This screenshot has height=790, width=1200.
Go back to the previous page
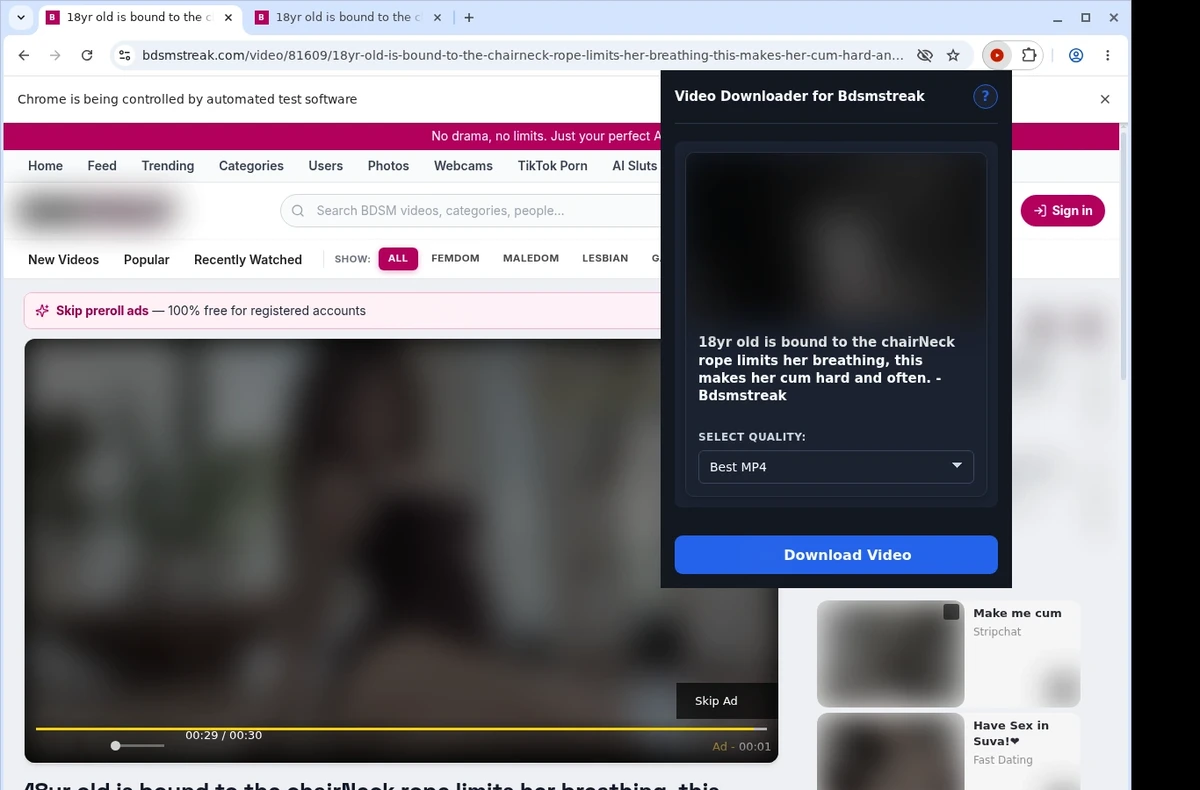pyautogui.click(x=24, y=56)
